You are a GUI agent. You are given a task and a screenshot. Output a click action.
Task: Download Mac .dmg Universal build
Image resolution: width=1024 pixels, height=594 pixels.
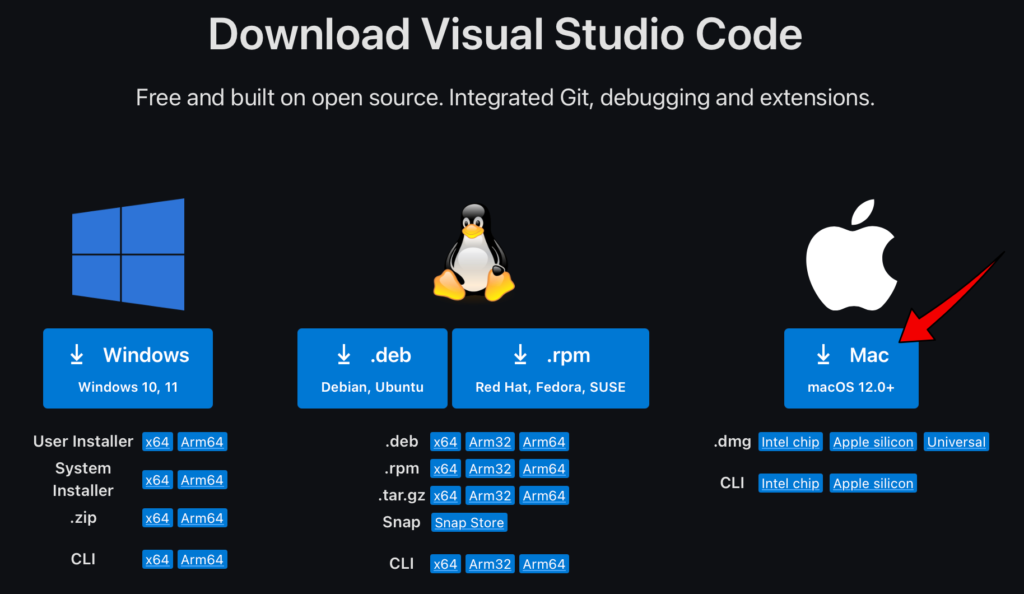coord(956,442)
